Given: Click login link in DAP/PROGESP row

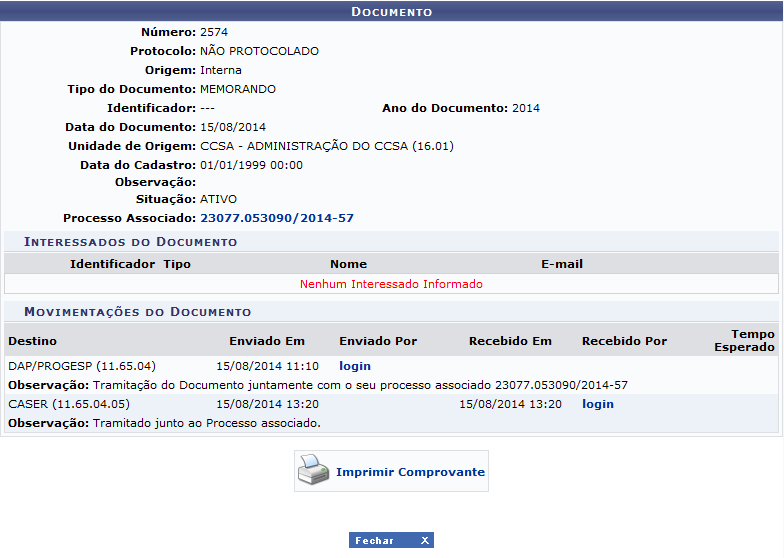Looking at the screenshot, I should pos(355,366).
